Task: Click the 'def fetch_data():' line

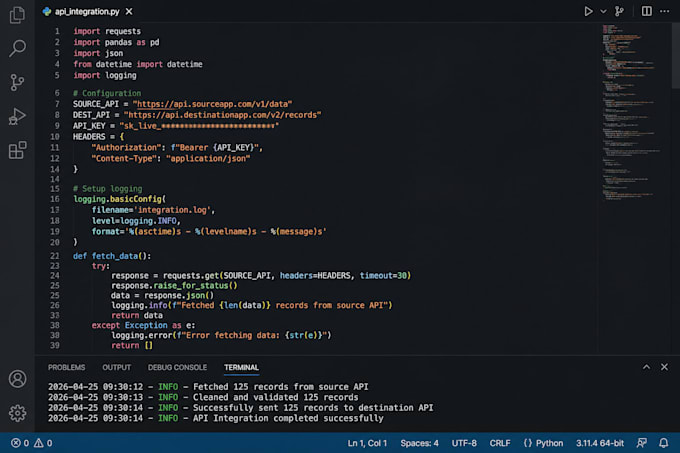Action: 112,256
